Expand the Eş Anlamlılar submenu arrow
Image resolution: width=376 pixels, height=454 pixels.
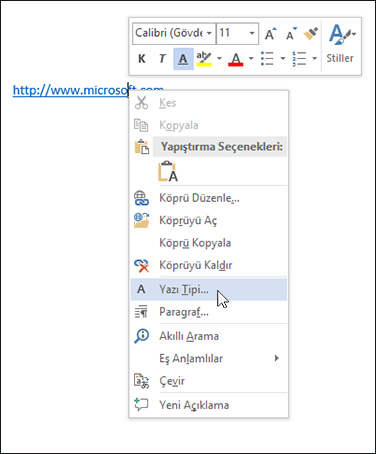coord(276,358)
